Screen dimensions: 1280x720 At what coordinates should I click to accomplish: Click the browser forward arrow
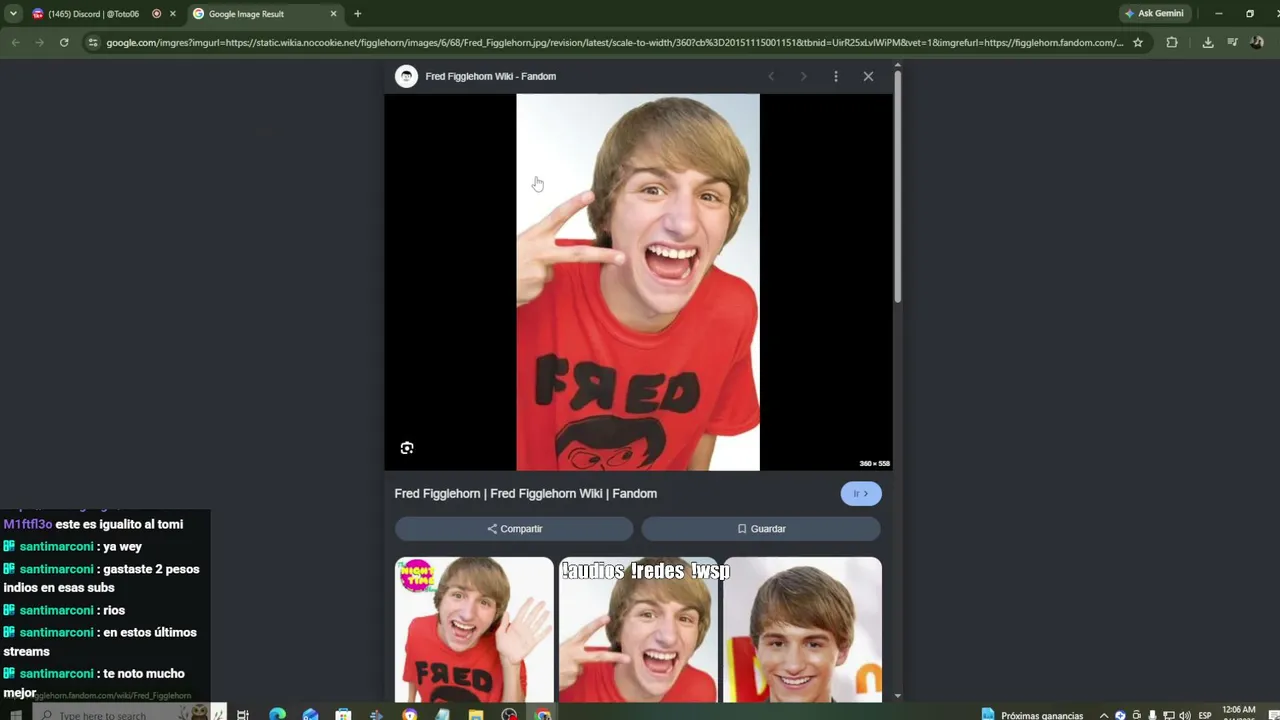(x=39, y=43)
